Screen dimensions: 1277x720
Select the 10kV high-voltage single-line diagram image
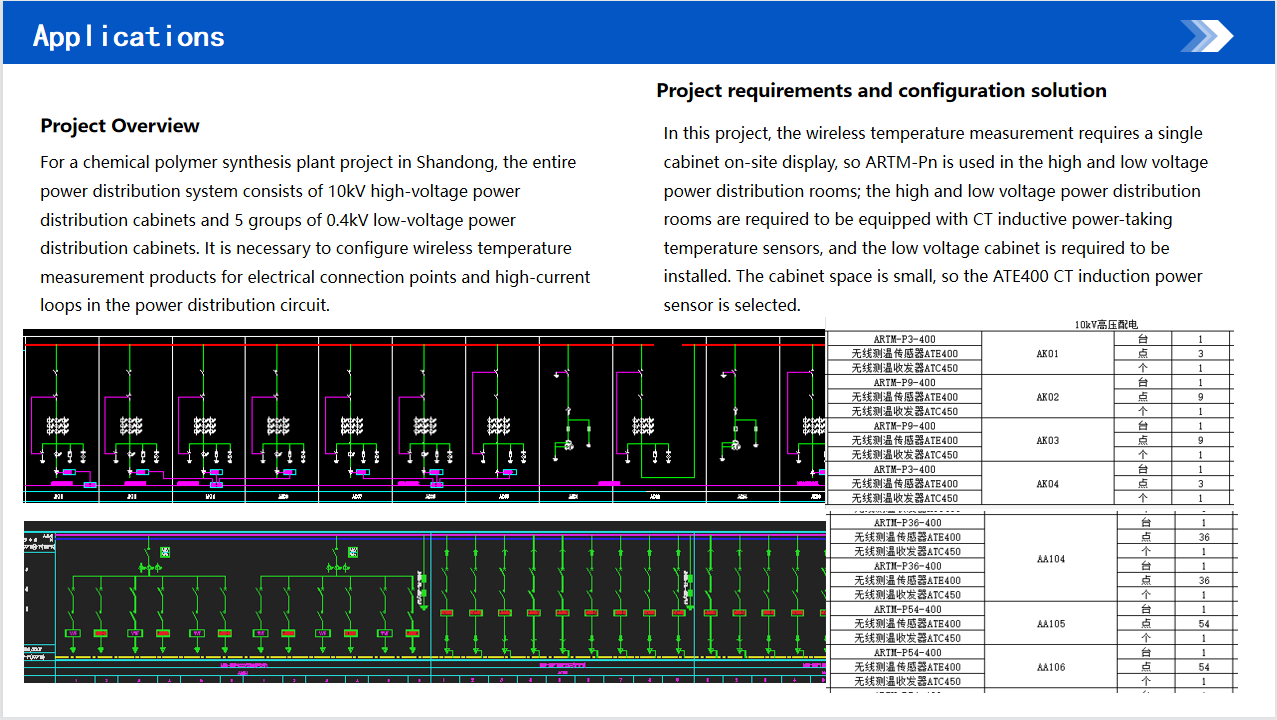pos(425,415)
